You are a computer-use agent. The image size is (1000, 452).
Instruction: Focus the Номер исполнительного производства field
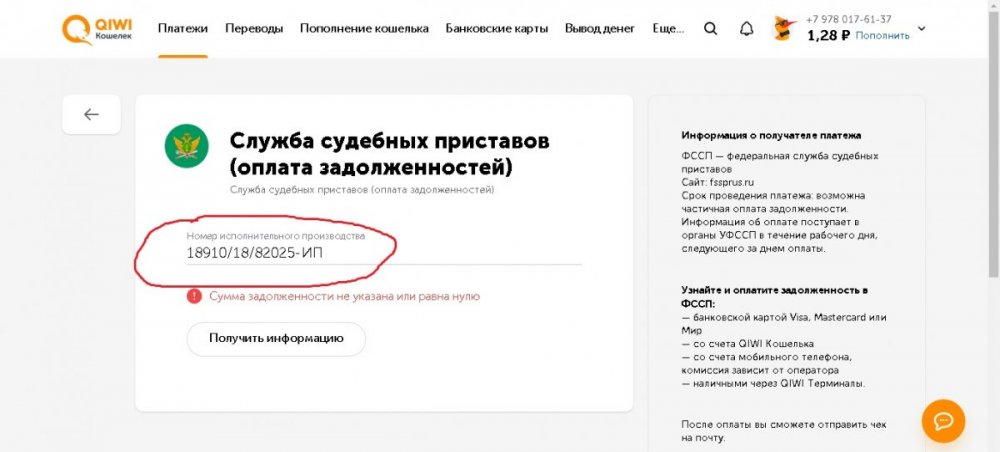tap(384, 253)
